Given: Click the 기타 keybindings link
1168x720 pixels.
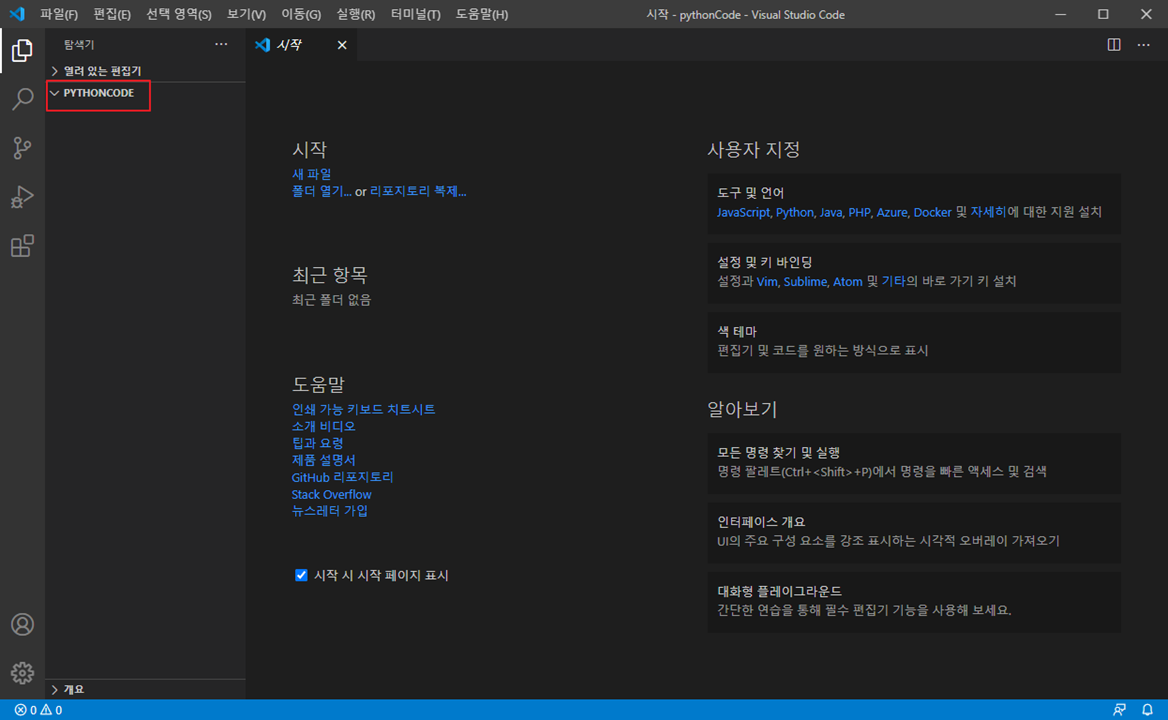Looking at the screenshot, I should (893, 281).
